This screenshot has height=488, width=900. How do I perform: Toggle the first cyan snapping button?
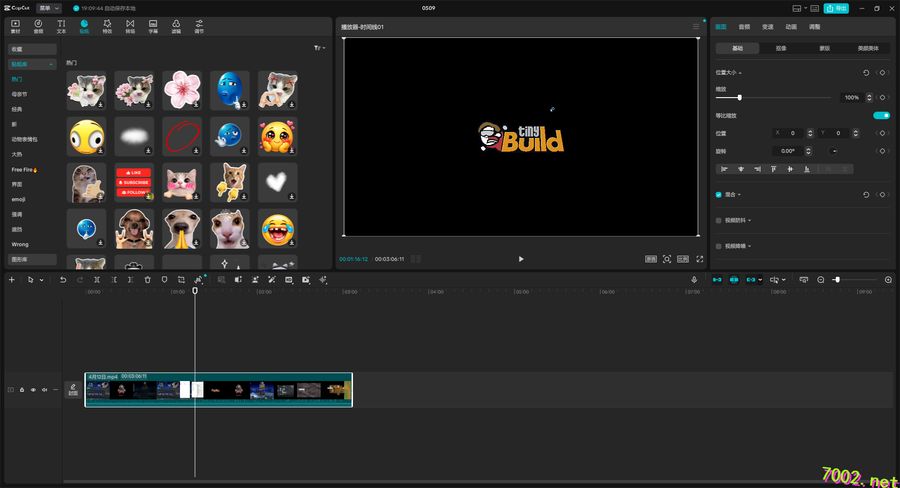(717, 280)
